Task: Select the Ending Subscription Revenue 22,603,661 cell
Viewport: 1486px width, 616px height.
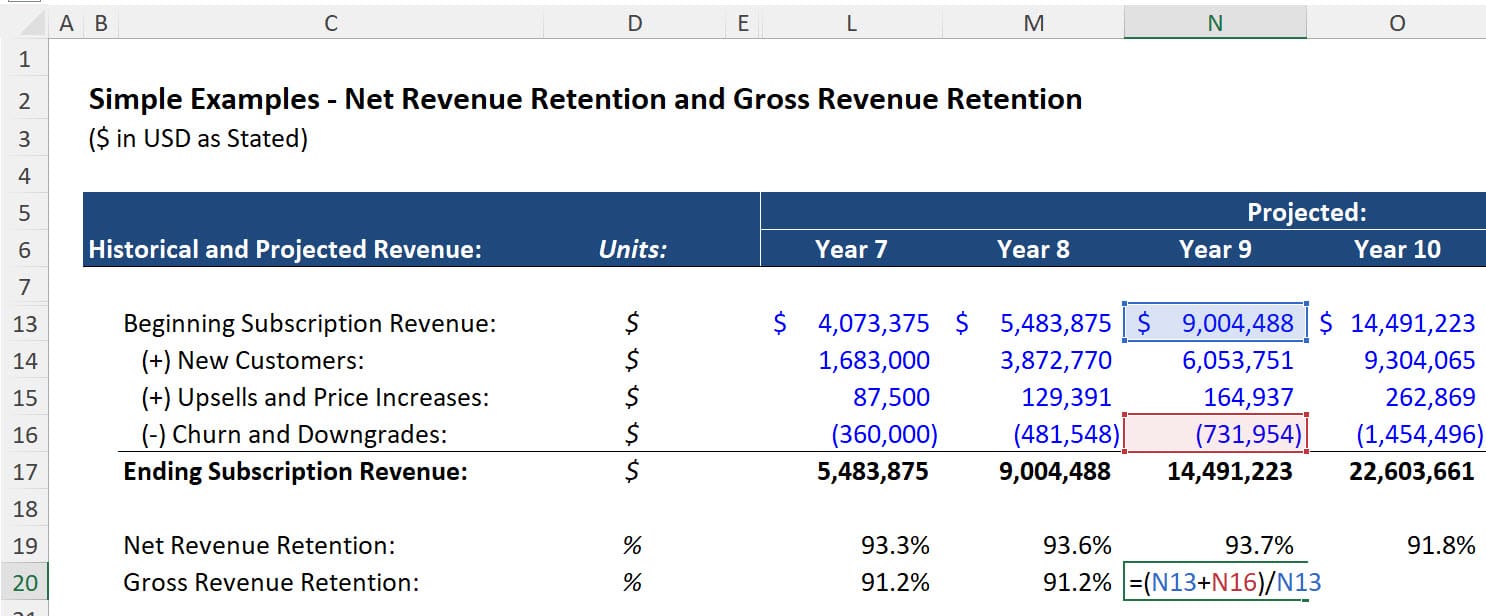Action: [x=1410, y=470]
